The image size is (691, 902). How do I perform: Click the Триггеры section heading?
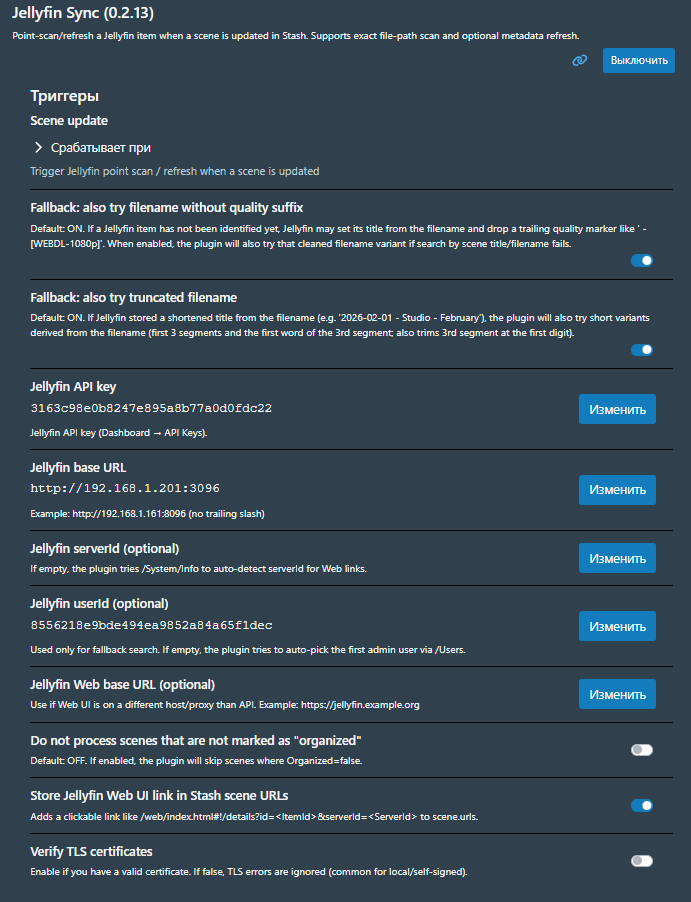click(x=64, y=96)
